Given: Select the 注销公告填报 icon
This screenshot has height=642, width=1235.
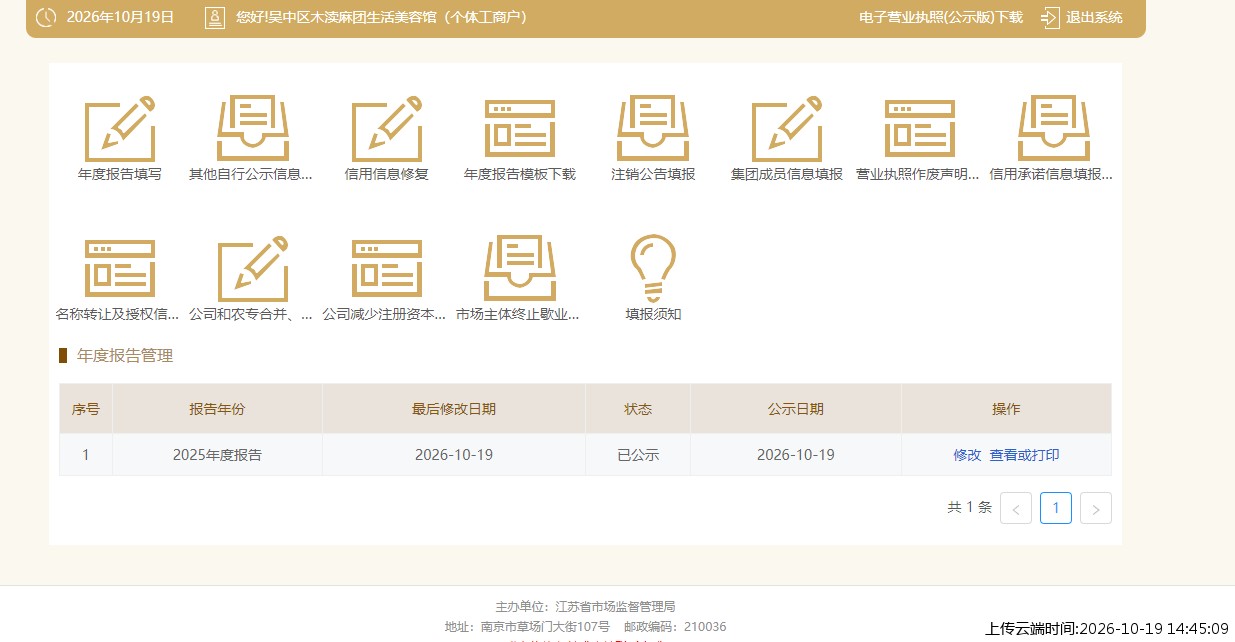Looking at the screenshot, I should (653, 128).
